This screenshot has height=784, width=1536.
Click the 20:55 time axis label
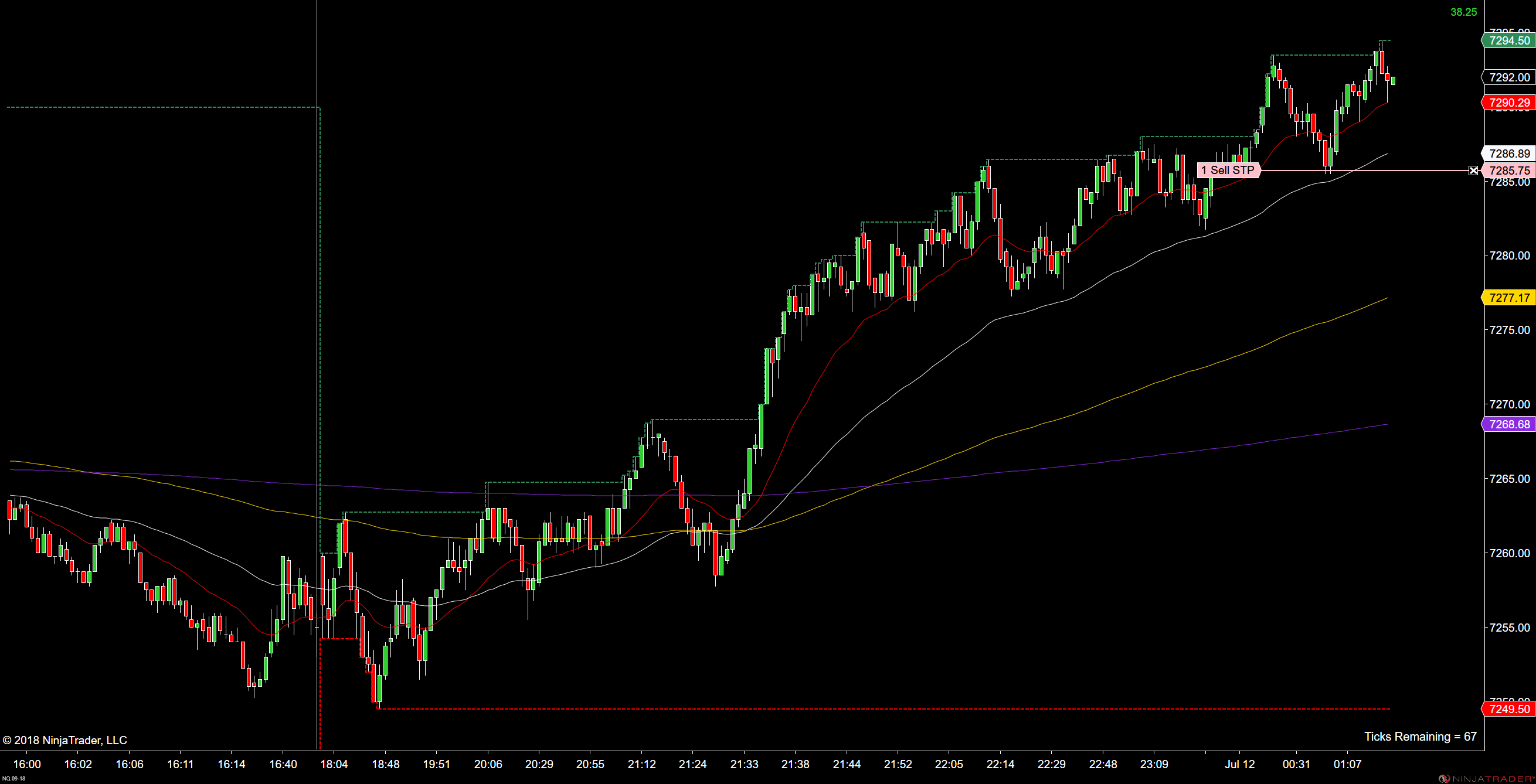tap(590, 764)
